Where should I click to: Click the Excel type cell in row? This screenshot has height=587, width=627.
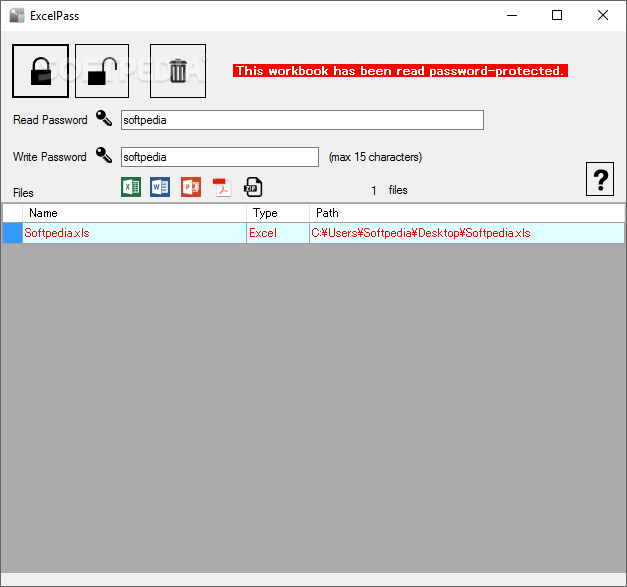tap(278, 233)
